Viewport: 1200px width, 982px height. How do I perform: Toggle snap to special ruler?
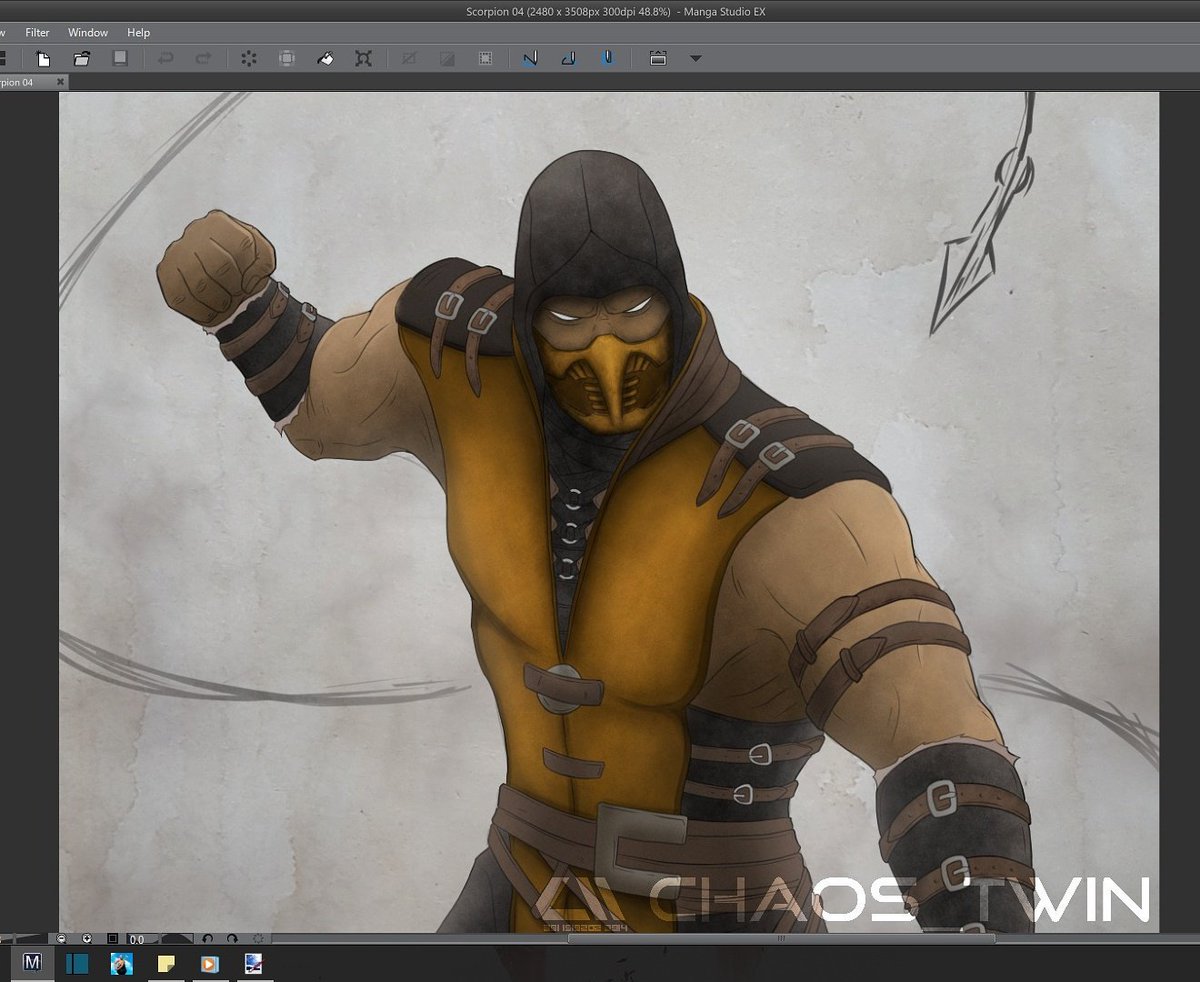pos(568,59)
